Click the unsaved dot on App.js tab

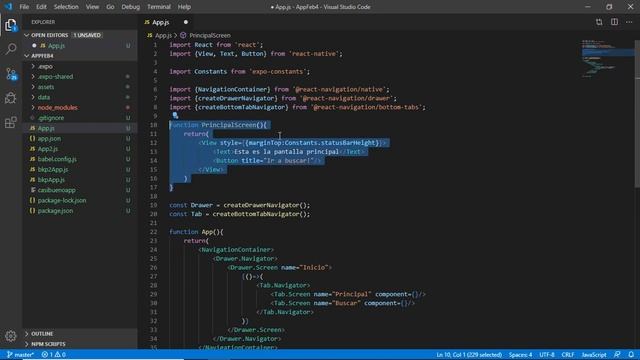coord(186,22)
